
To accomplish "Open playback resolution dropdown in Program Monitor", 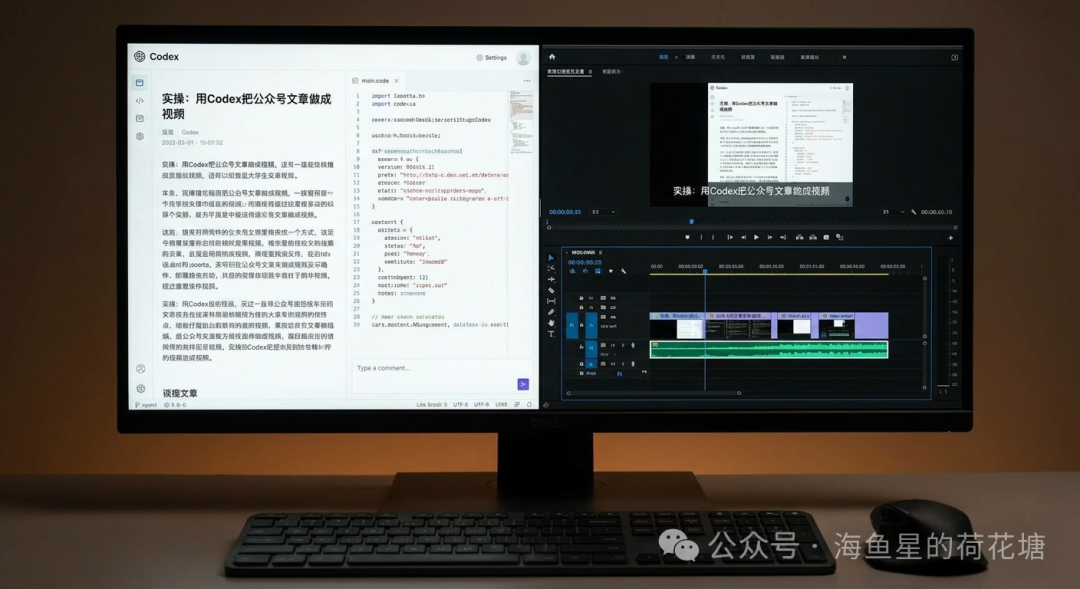I will 893,212.
